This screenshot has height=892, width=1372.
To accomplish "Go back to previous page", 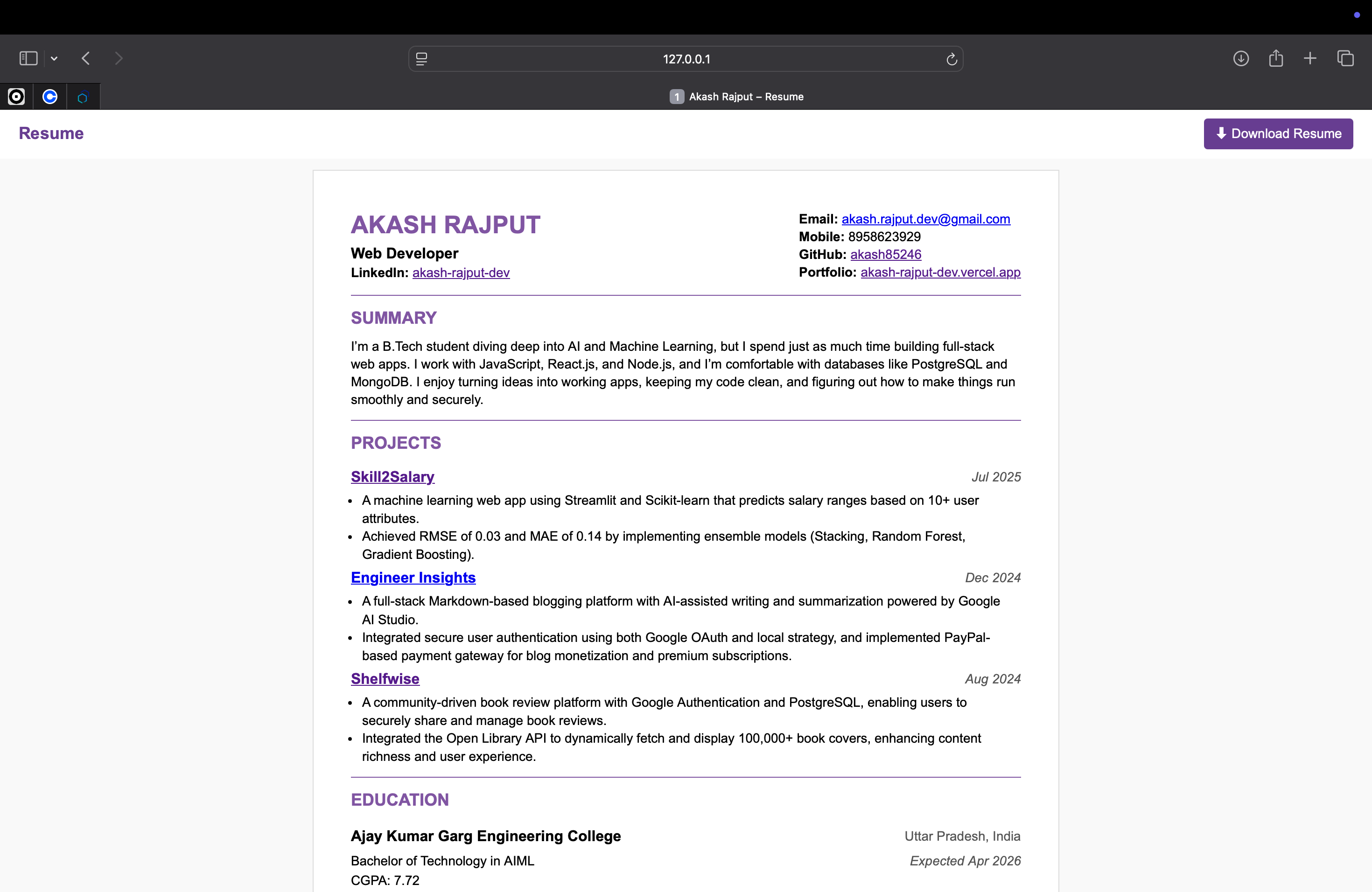I will (86, 58).
